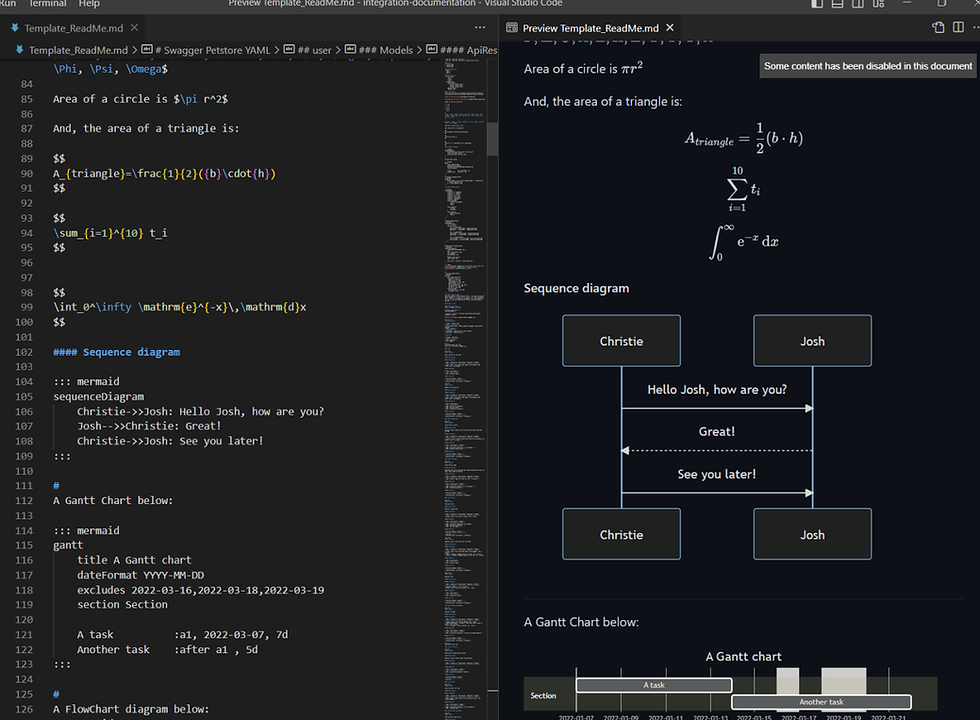
Task: Click the 'sequenceDiagram' code line
Action: click(x=98, y=397)
